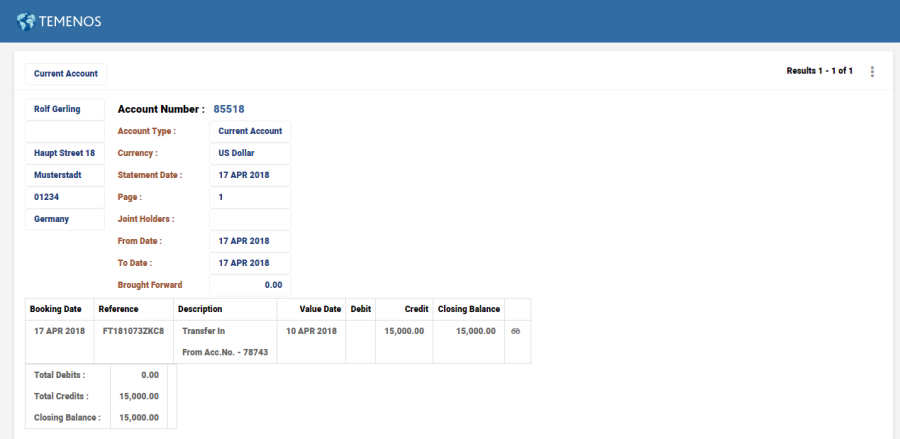Click the empty Joint Holders field
The image size is (900, 439).
pyautogui.click(x=249, y=219)
